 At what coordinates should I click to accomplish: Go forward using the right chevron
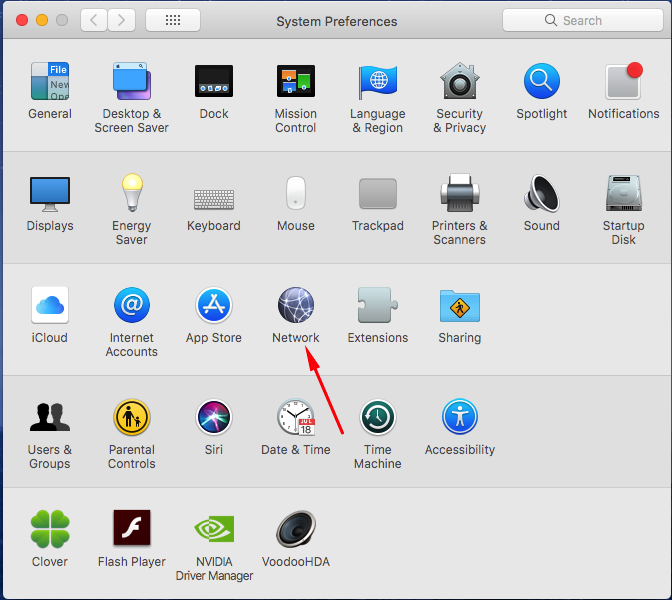point(121,20)
